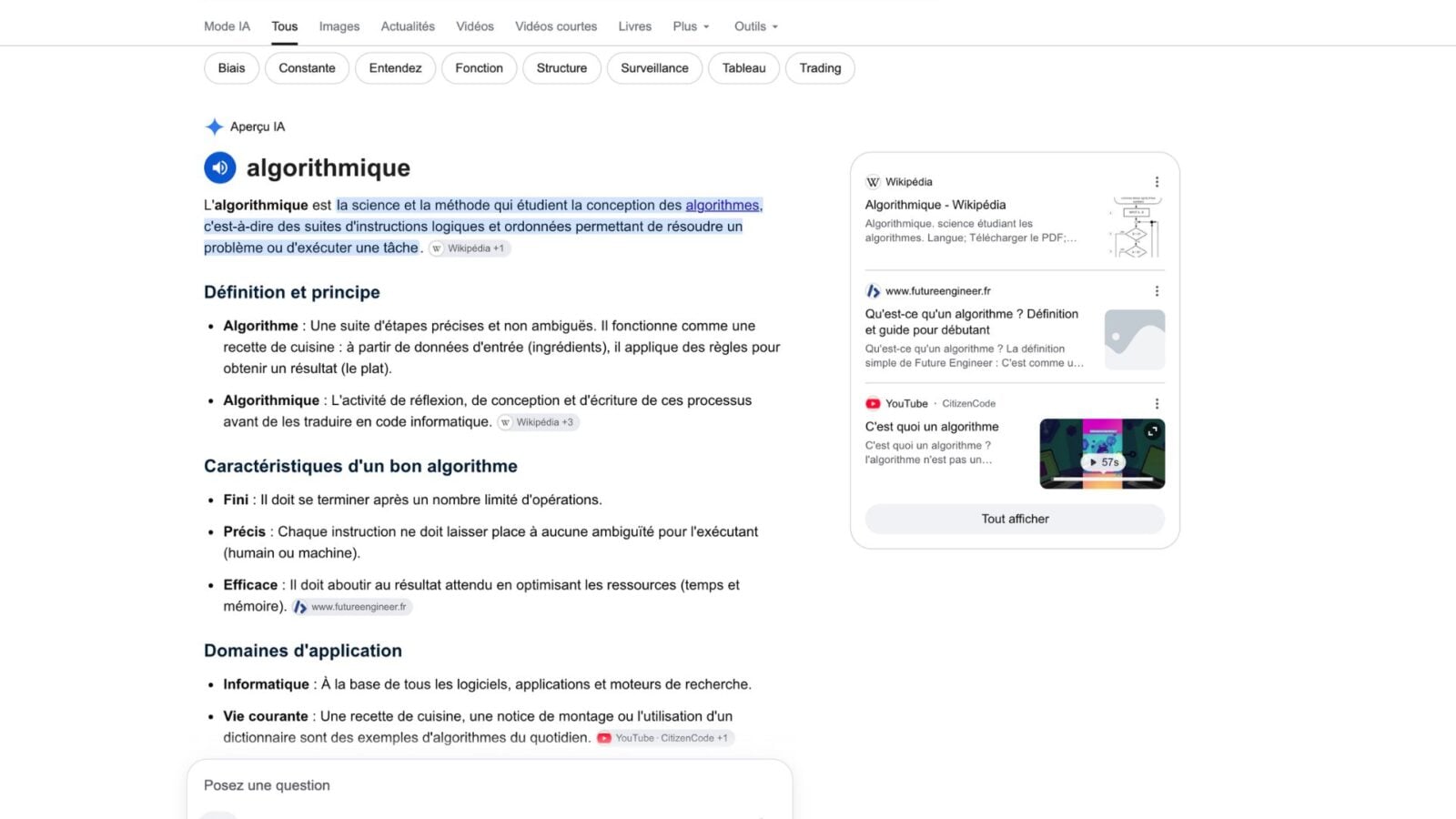Click the algorithmique title heading

pyautogui.click(x=329, y=167)
